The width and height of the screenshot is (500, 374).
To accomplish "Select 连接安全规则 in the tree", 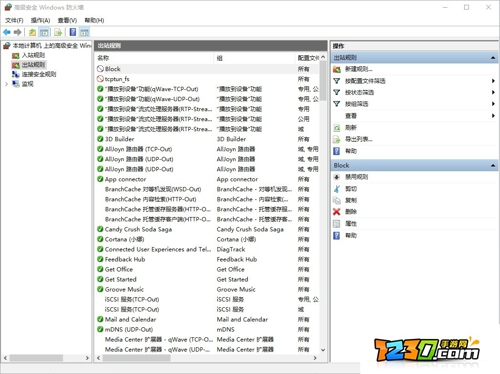I will coord(39,74).
